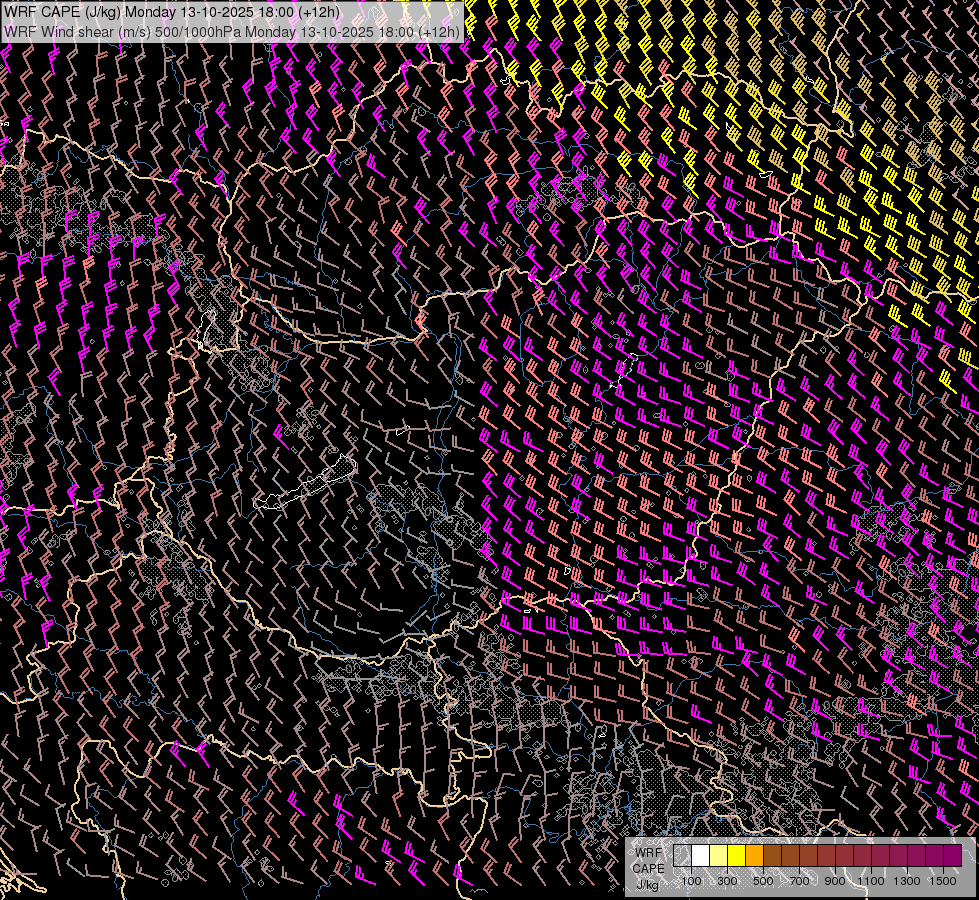Click the 900 legend scale label
Screen dimensions: 979x900
(835, 881)
